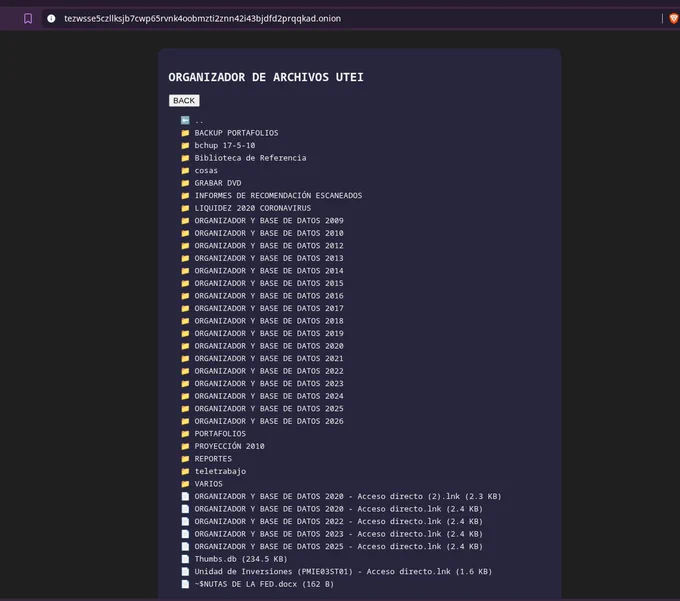The width and height of the screenshot is (680, 601).
Task: Click folder icon for BASE DE DATOS 2017
Action: (185, 308)
